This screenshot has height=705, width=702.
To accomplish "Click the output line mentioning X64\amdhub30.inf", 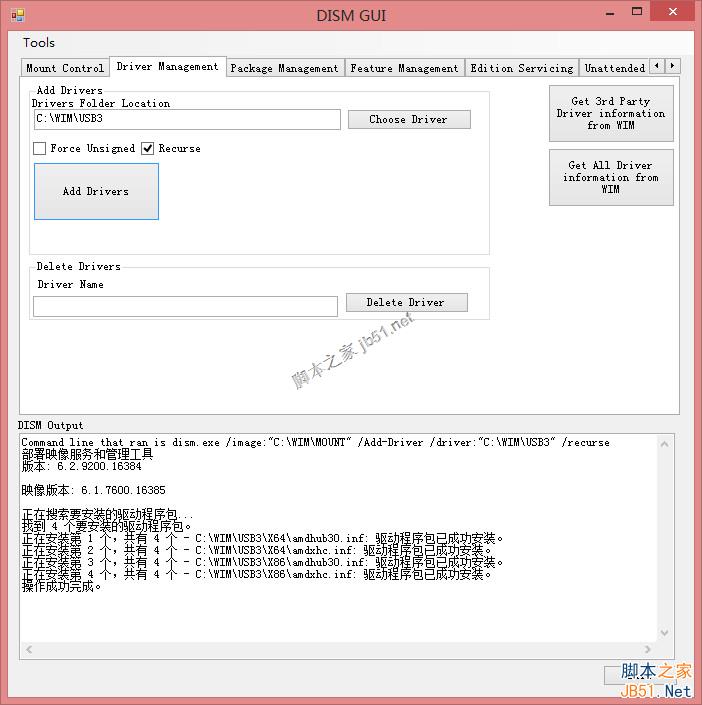I will pyautogui.click(x=263, y=538).
